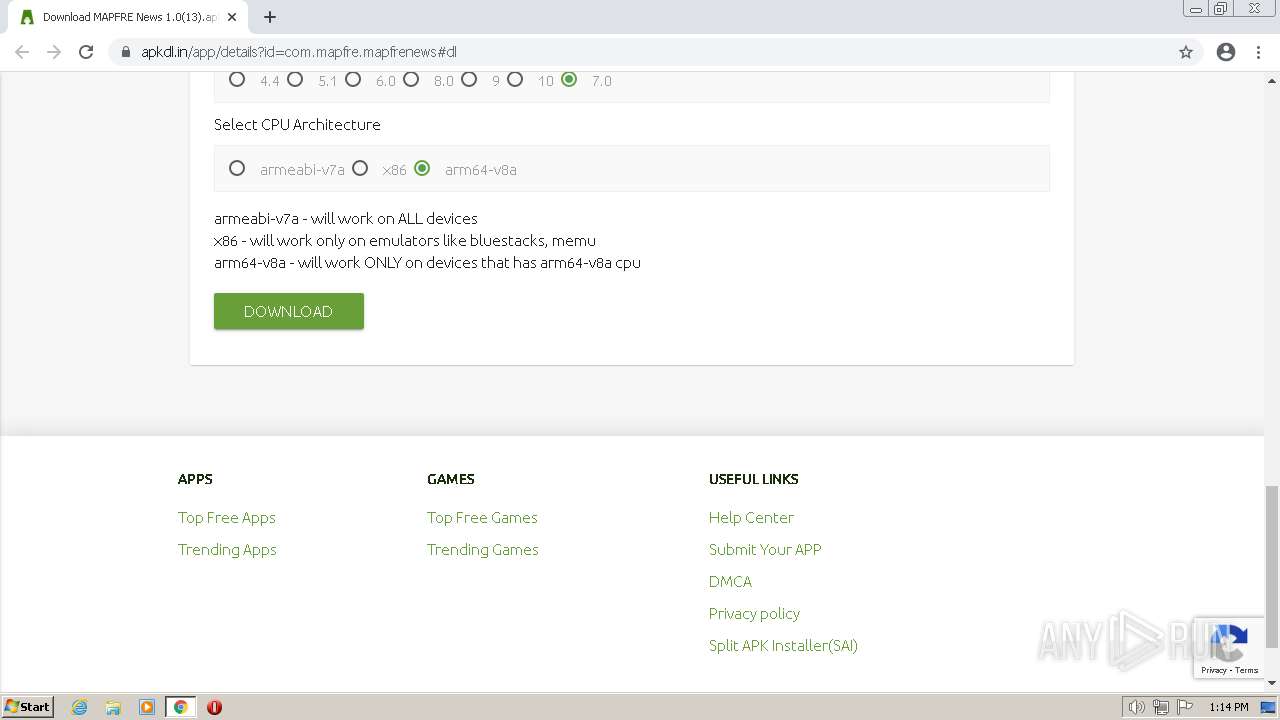This screenshot has height=720, width=1280.
Task: Select Android version 5.1
Action: tap(295, 80)
